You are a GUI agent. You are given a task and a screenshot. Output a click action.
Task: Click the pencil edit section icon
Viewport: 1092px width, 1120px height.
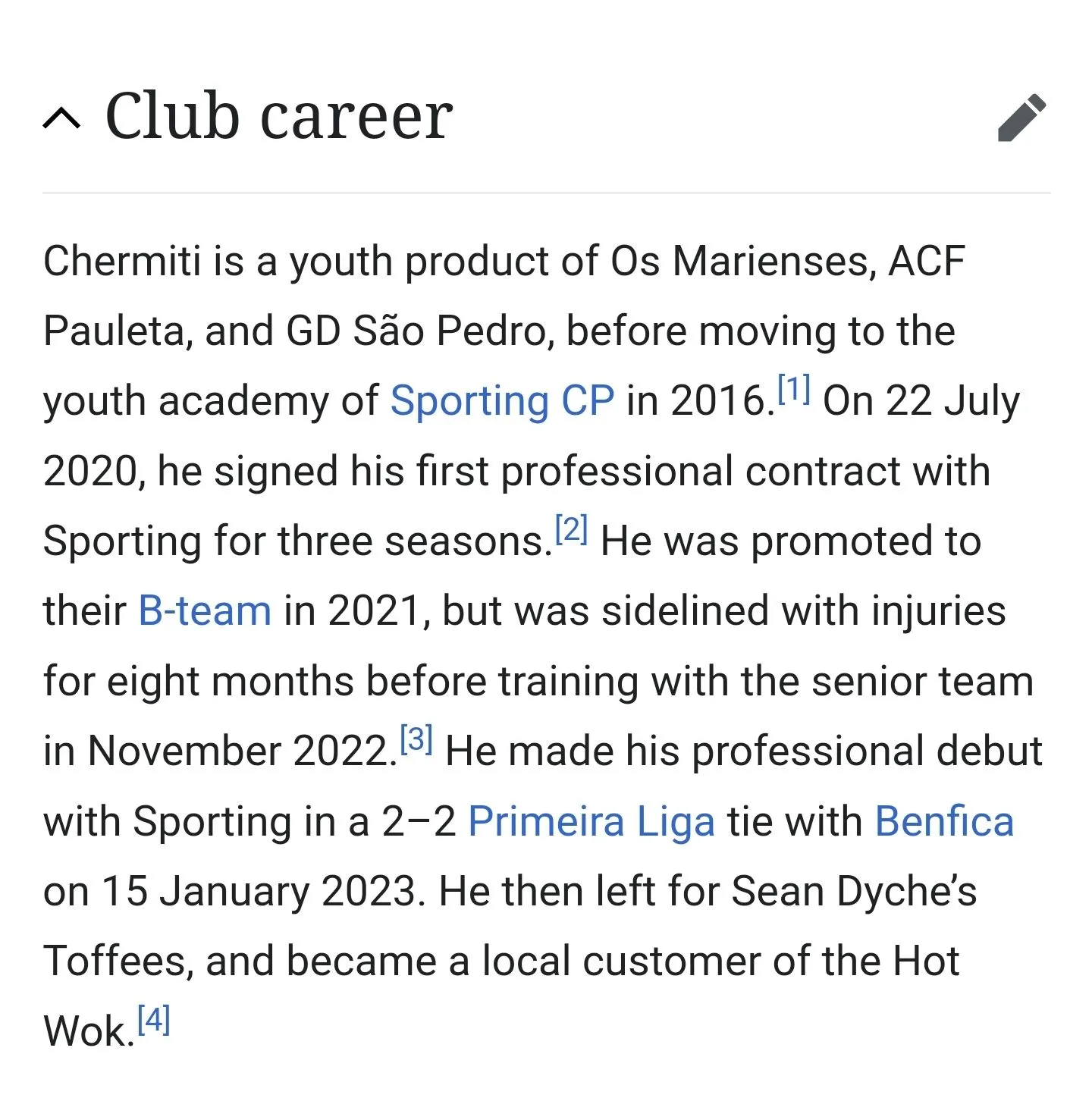tap(1021, 118)
